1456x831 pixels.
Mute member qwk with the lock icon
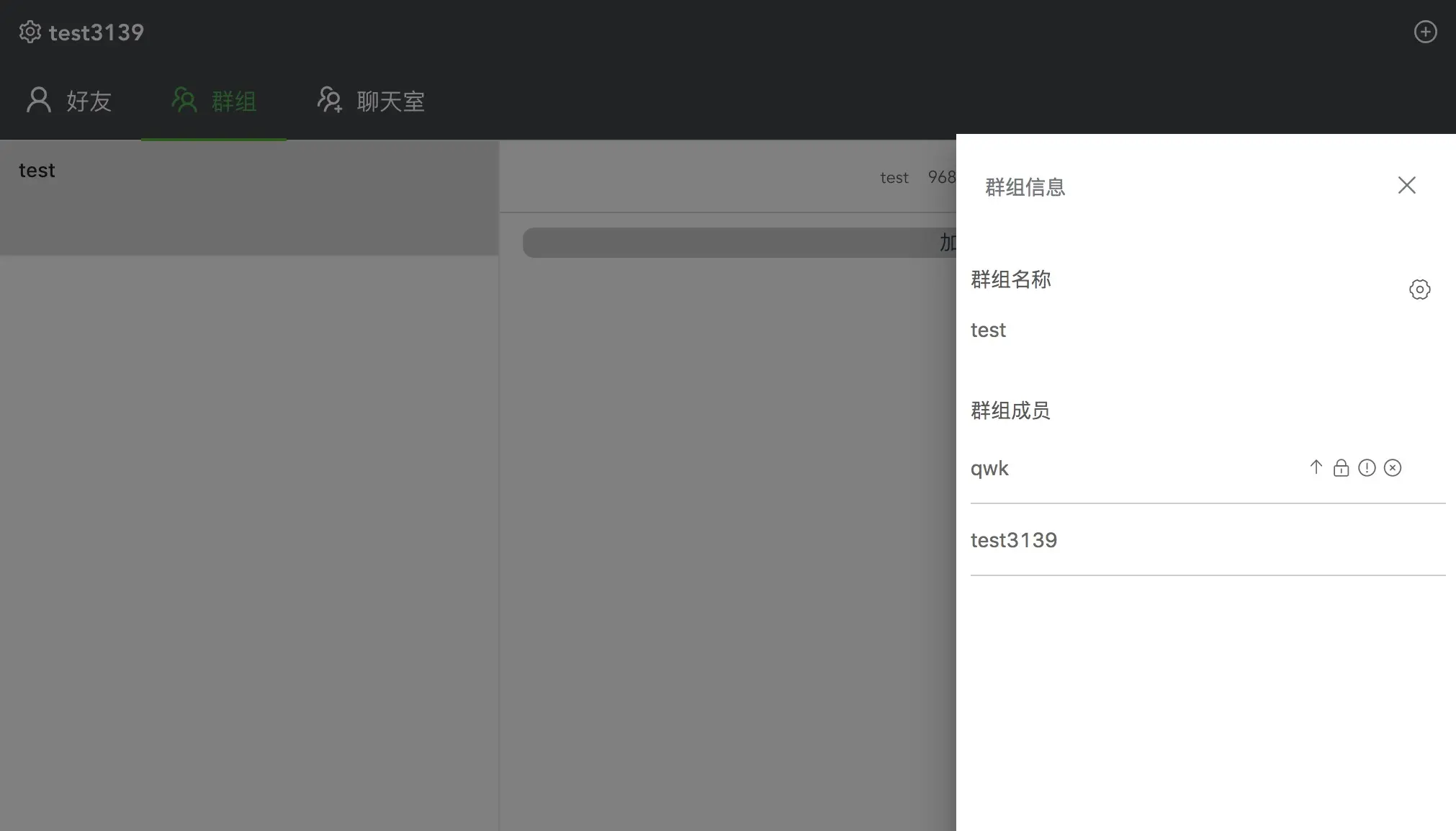(1341, 468)
